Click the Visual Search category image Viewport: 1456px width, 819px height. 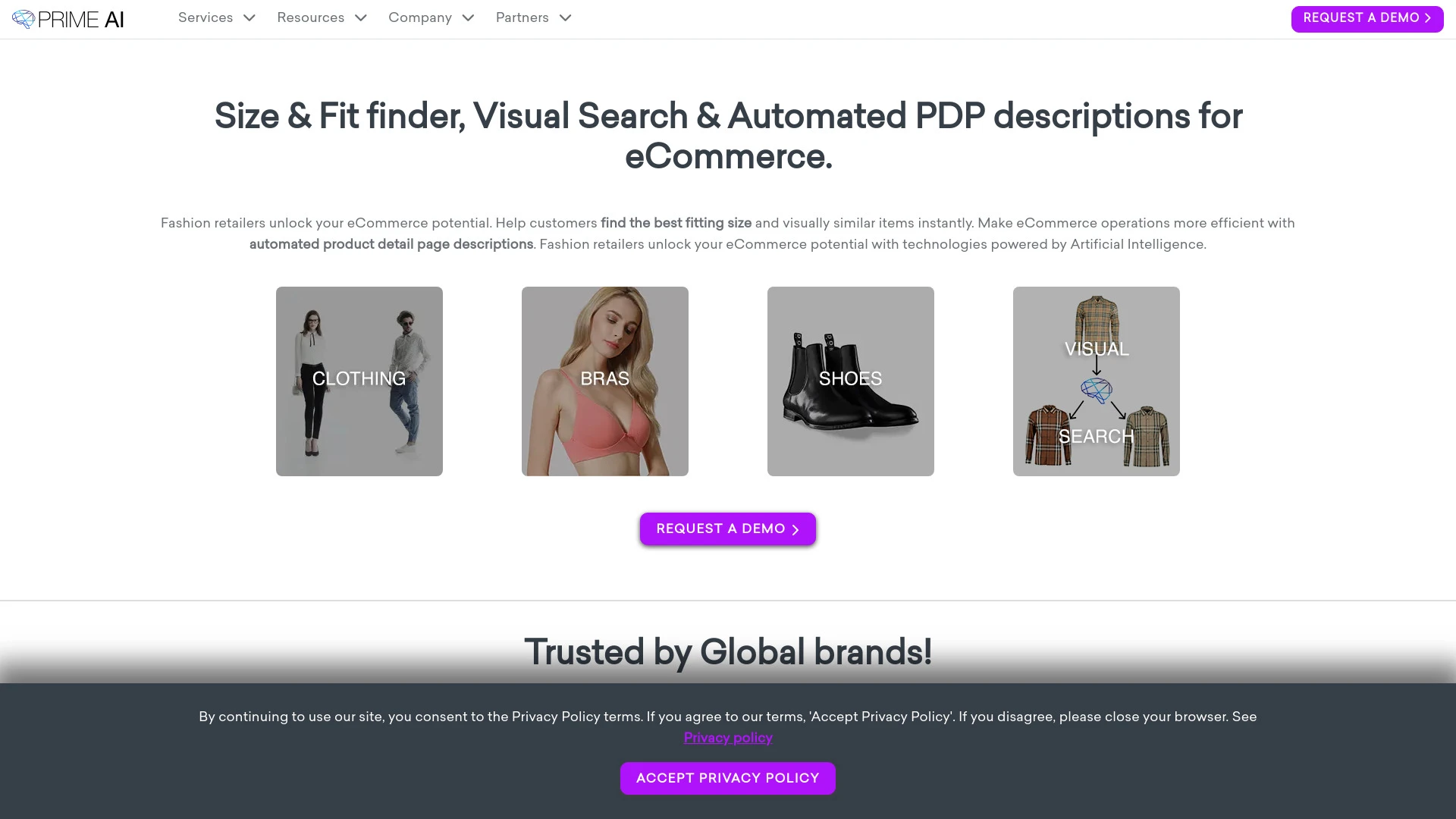coord(1096,380)
